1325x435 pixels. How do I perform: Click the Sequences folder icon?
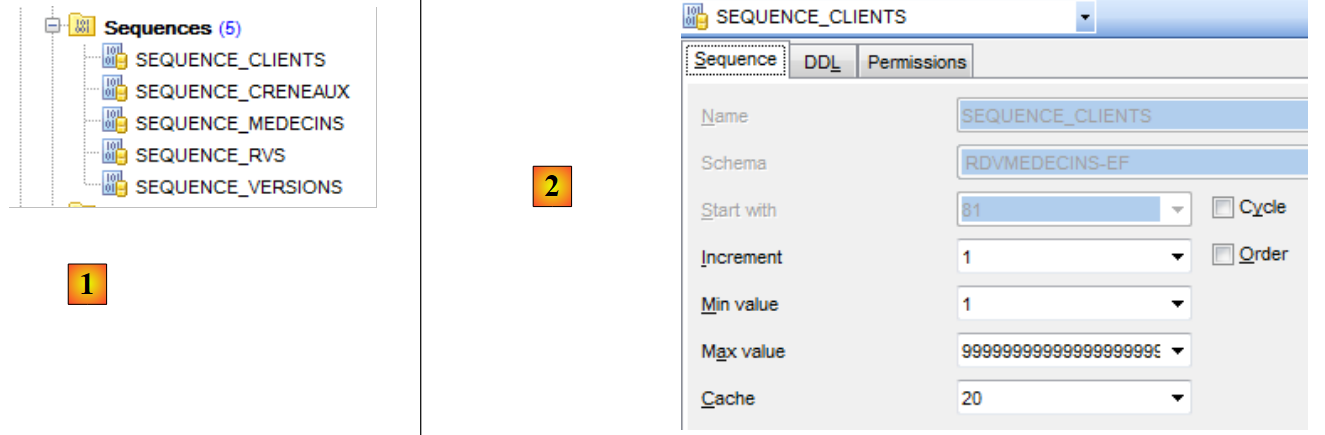[81, 29]
